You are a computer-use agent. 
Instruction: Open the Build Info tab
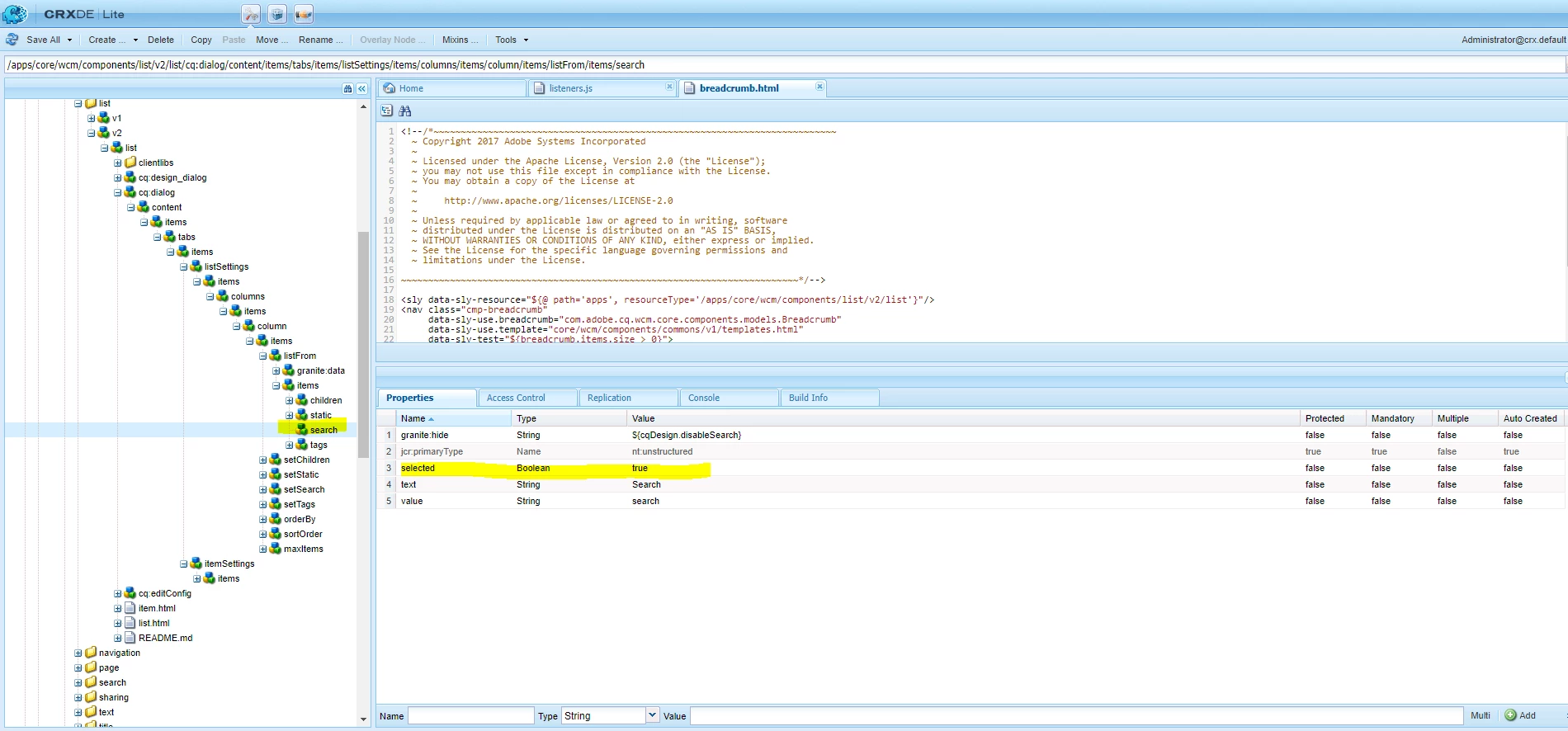(830, 398)
